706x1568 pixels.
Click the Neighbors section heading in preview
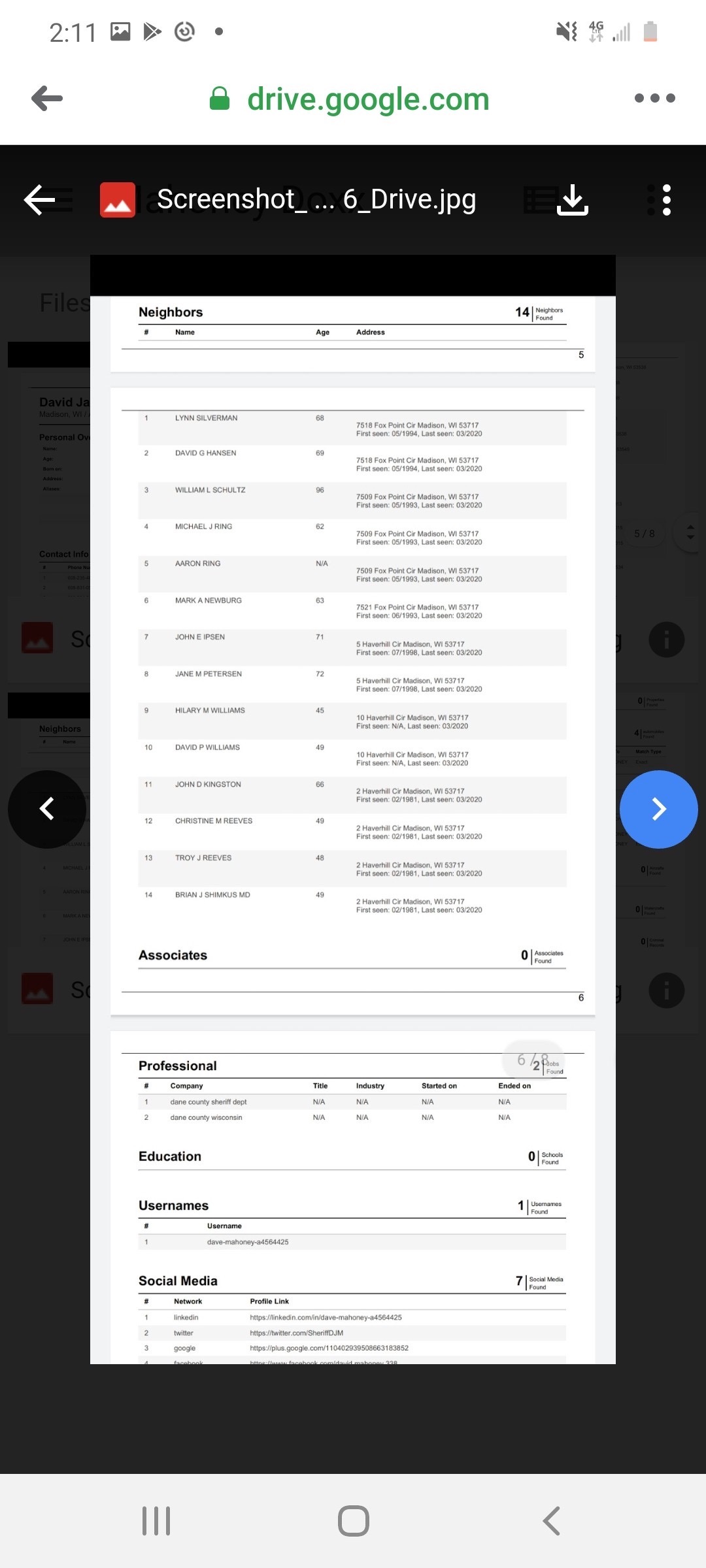pos(171,312)
